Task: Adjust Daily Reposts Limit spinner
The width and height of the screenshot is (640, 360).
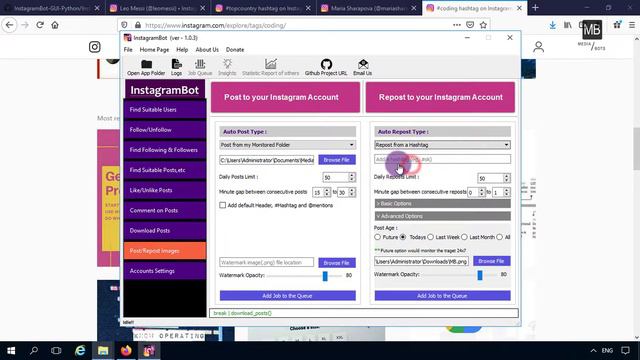Action: [x=494, y=178]
